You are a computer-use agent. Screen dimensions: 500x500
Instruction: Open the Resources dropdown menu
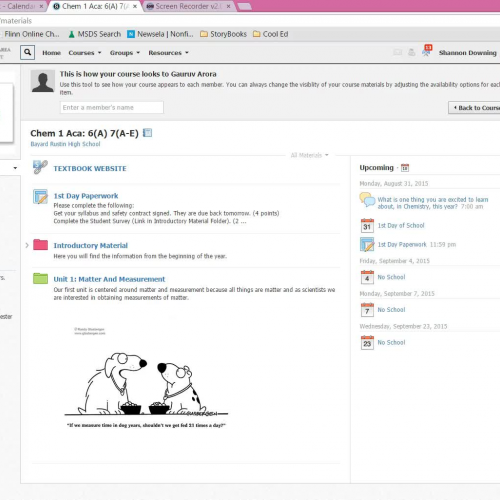[168, 53]
